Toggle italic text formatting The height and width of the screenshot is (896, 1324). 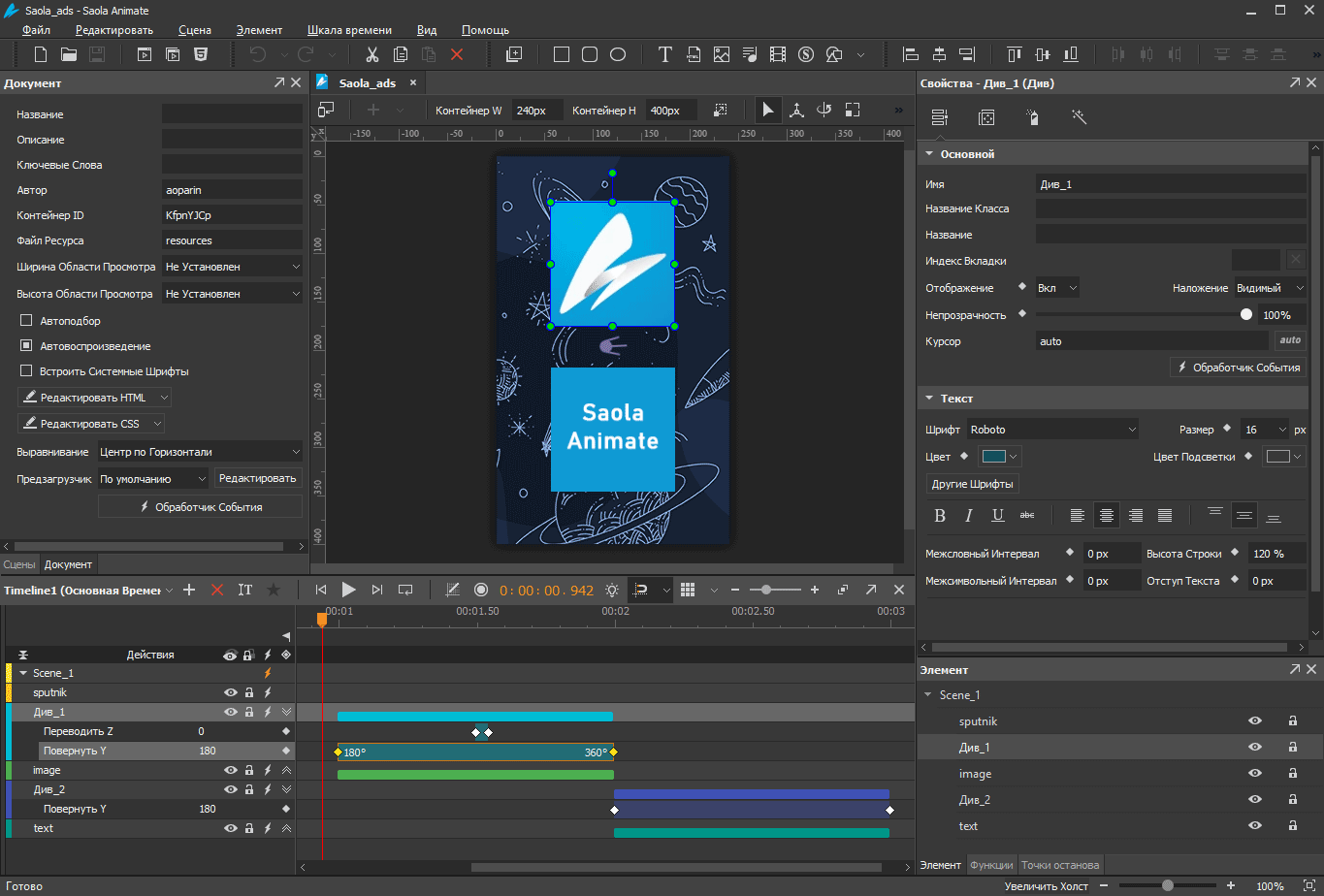click(x=968, y=515)
